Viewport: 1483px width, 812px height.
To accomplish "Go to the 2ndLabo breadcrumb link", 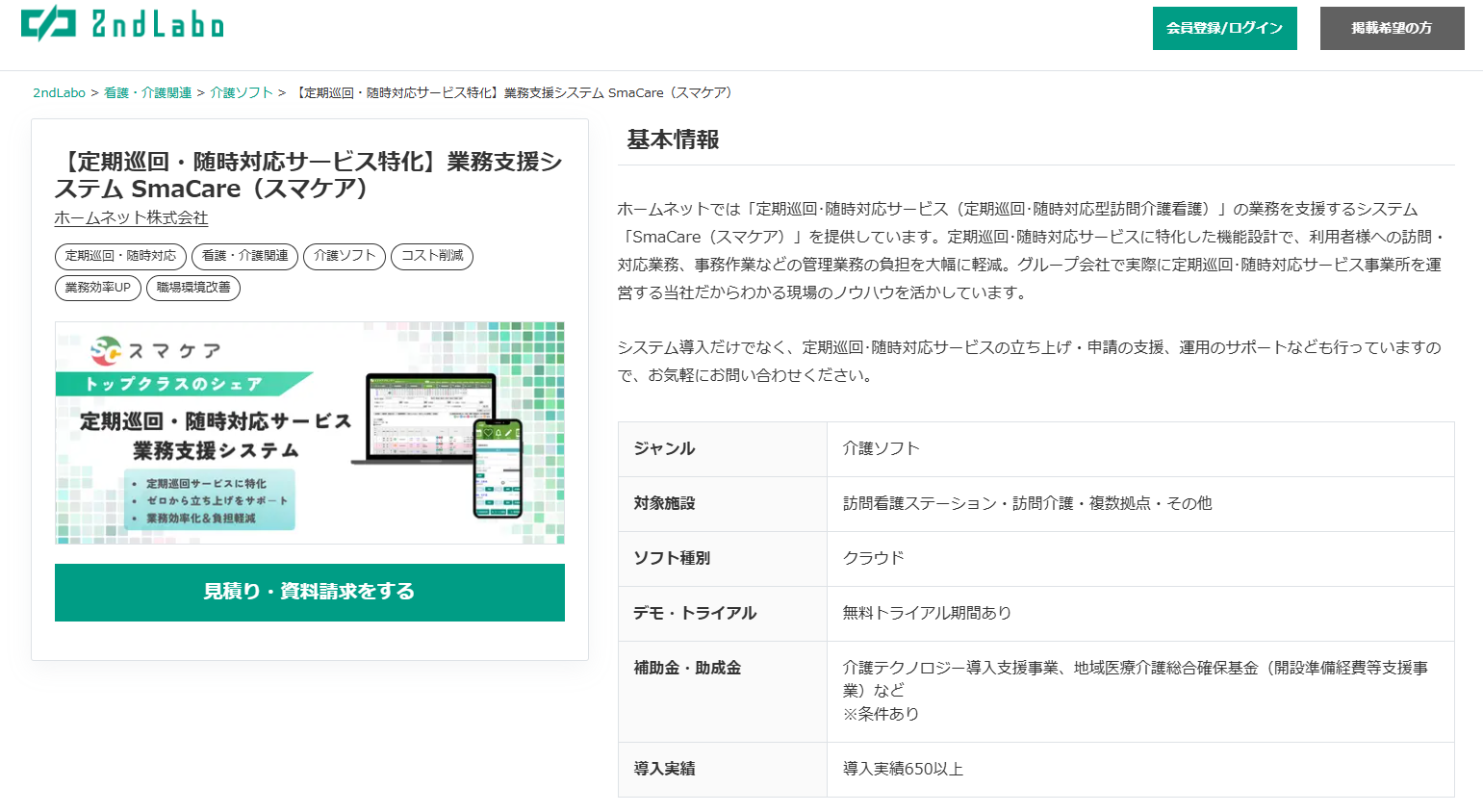I will point(59,93).
